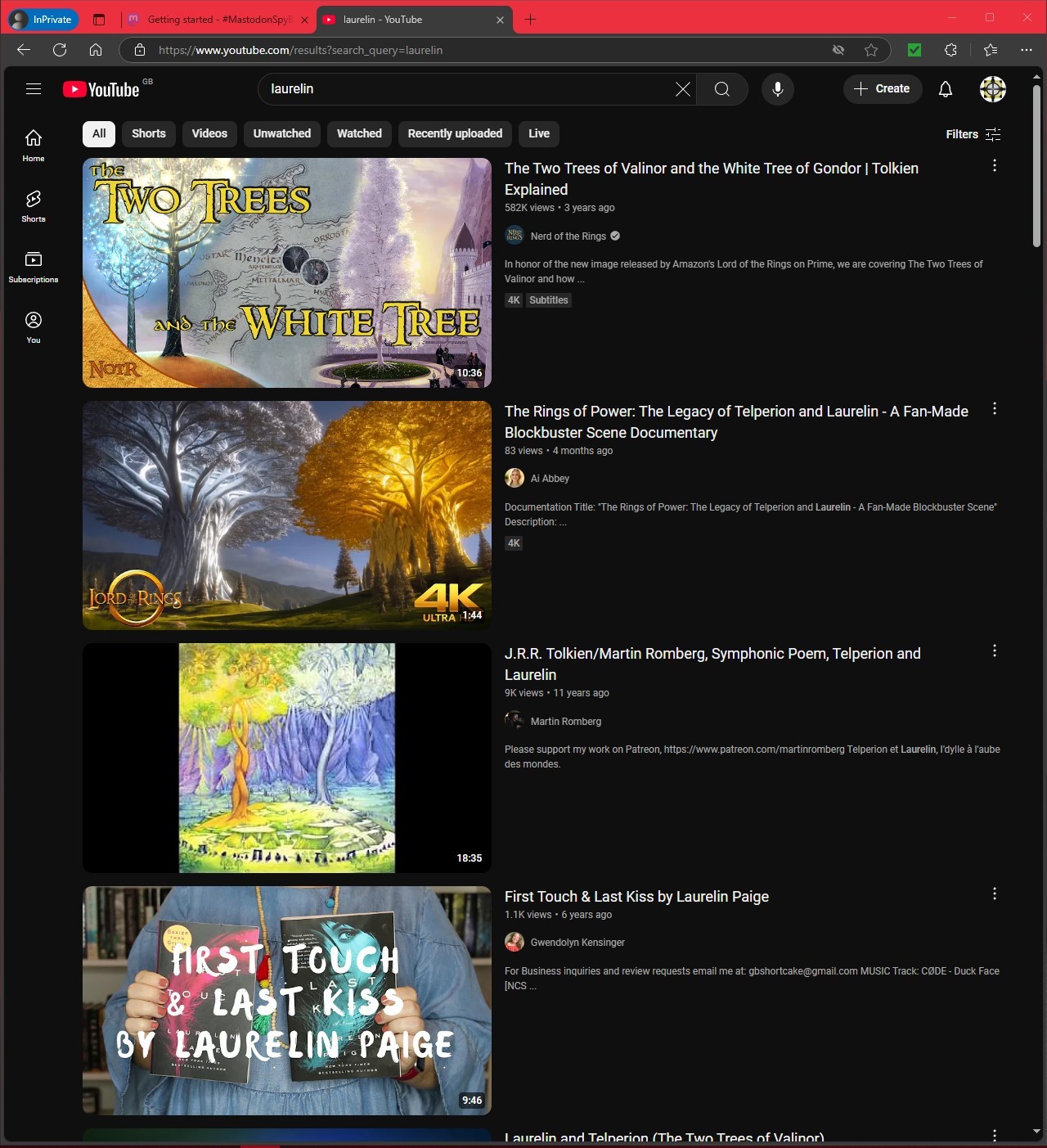
Task: Open the Two Trees of Valinor video title
Action: coord(712,178)
